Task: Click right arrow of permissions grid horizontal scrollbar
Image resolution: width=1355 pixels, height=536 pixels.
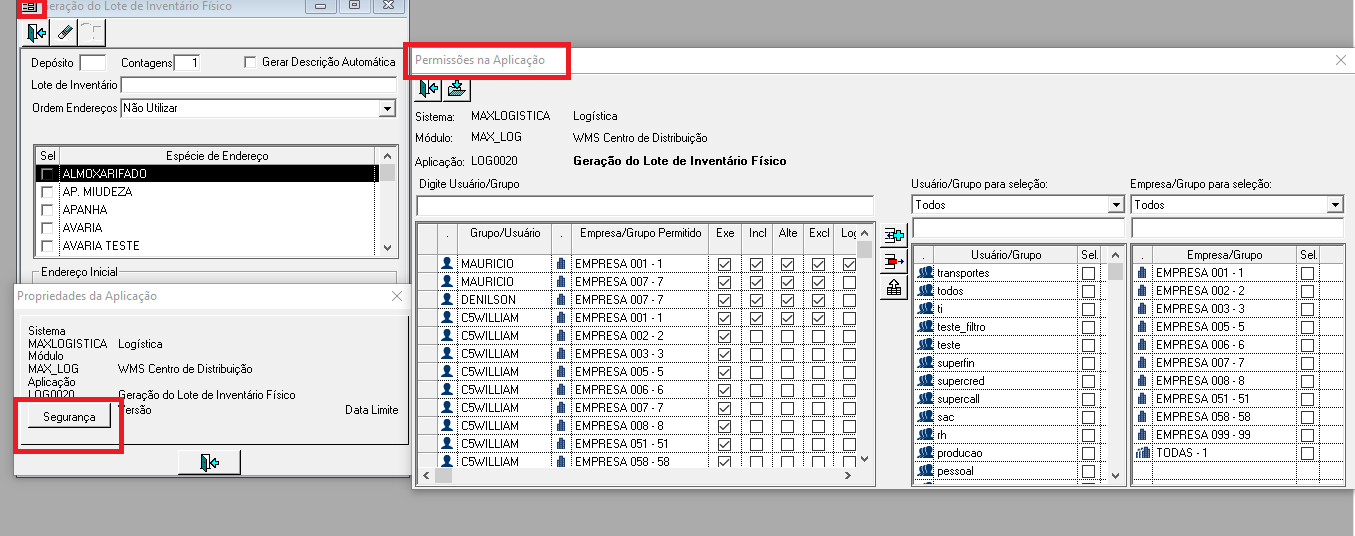Action: click(849, 477)
